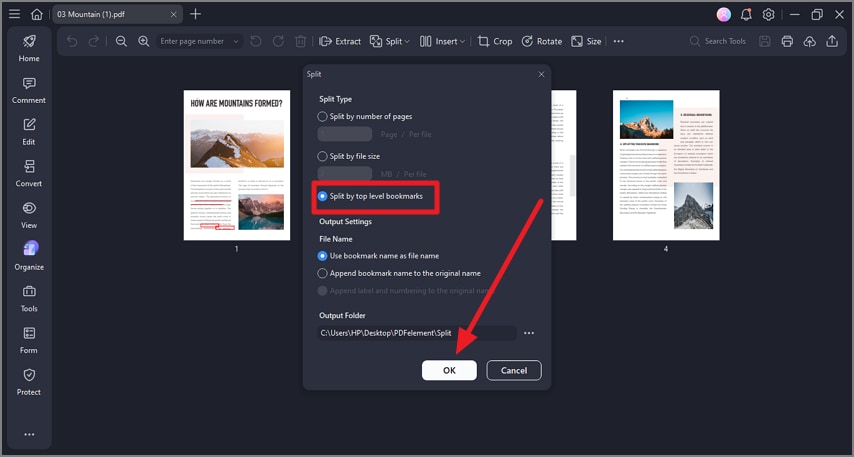Zoom out the page thumbnails

121,41
